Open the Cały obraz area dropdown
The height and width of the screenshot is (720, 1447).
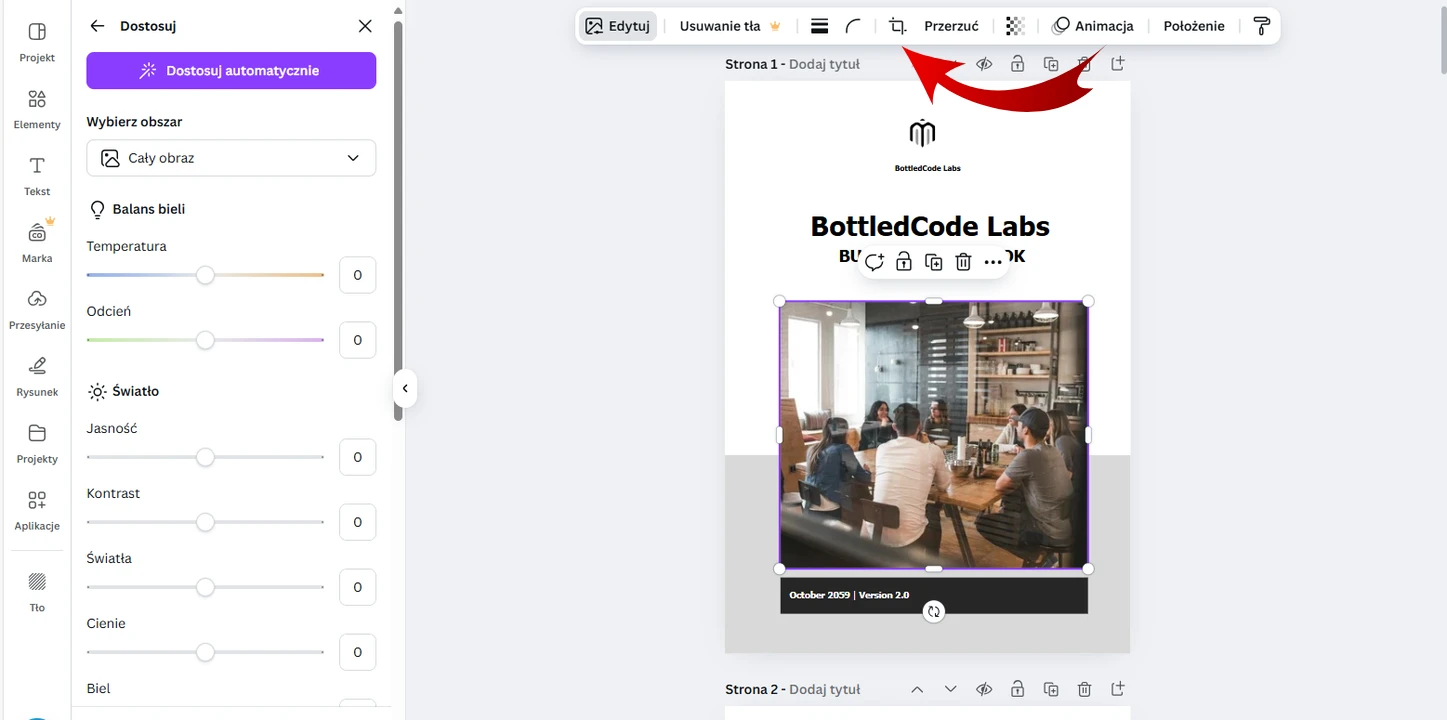(x=231, y=158)
